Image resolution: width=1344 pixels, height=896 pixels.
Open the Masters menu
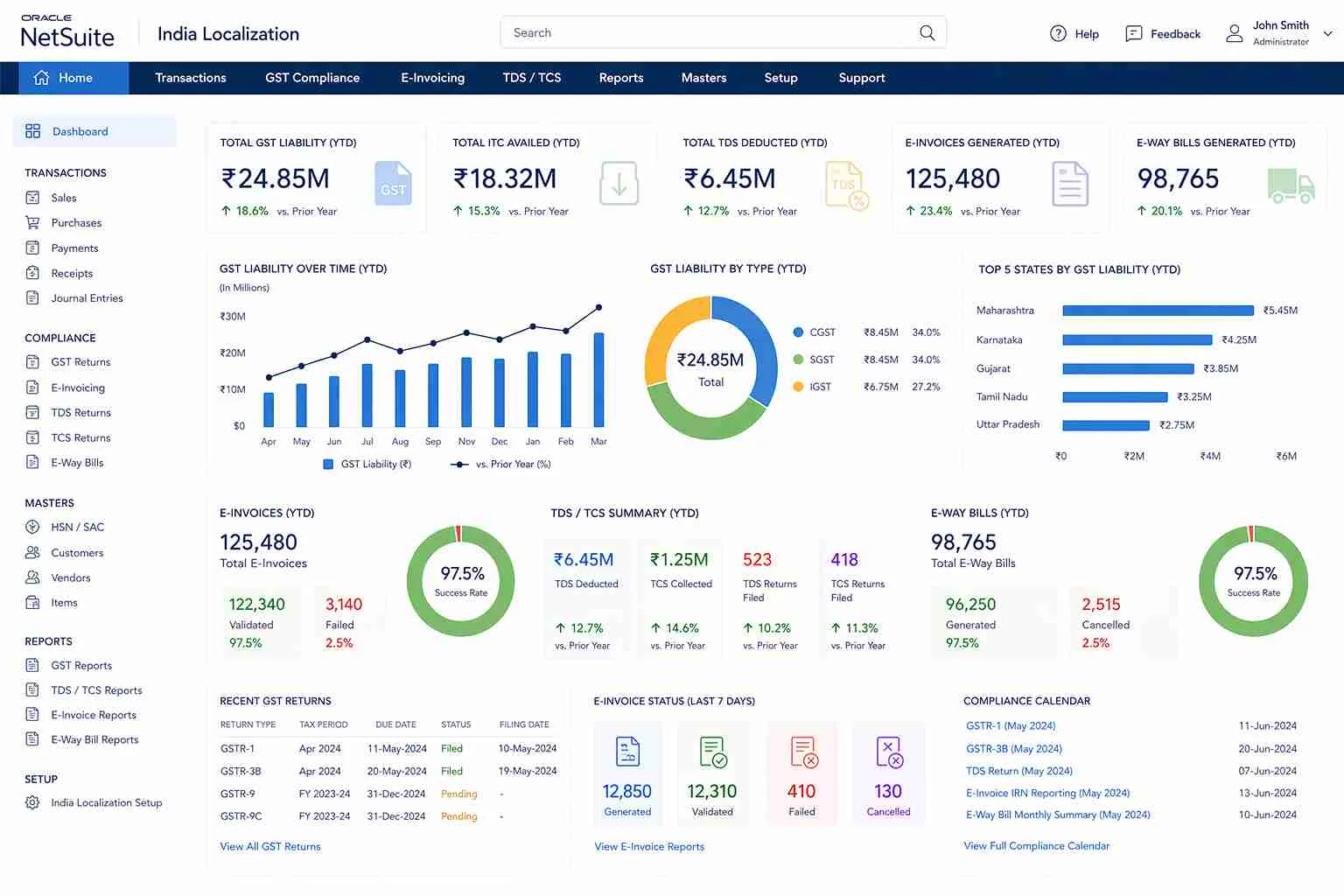[x=703, y=78]
